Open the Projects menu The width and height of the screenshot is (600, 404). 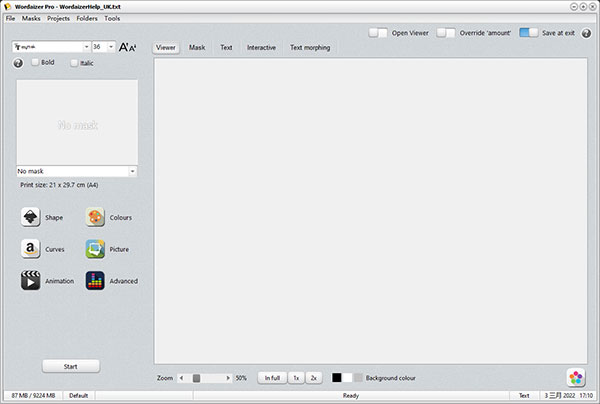coord(58,19)
